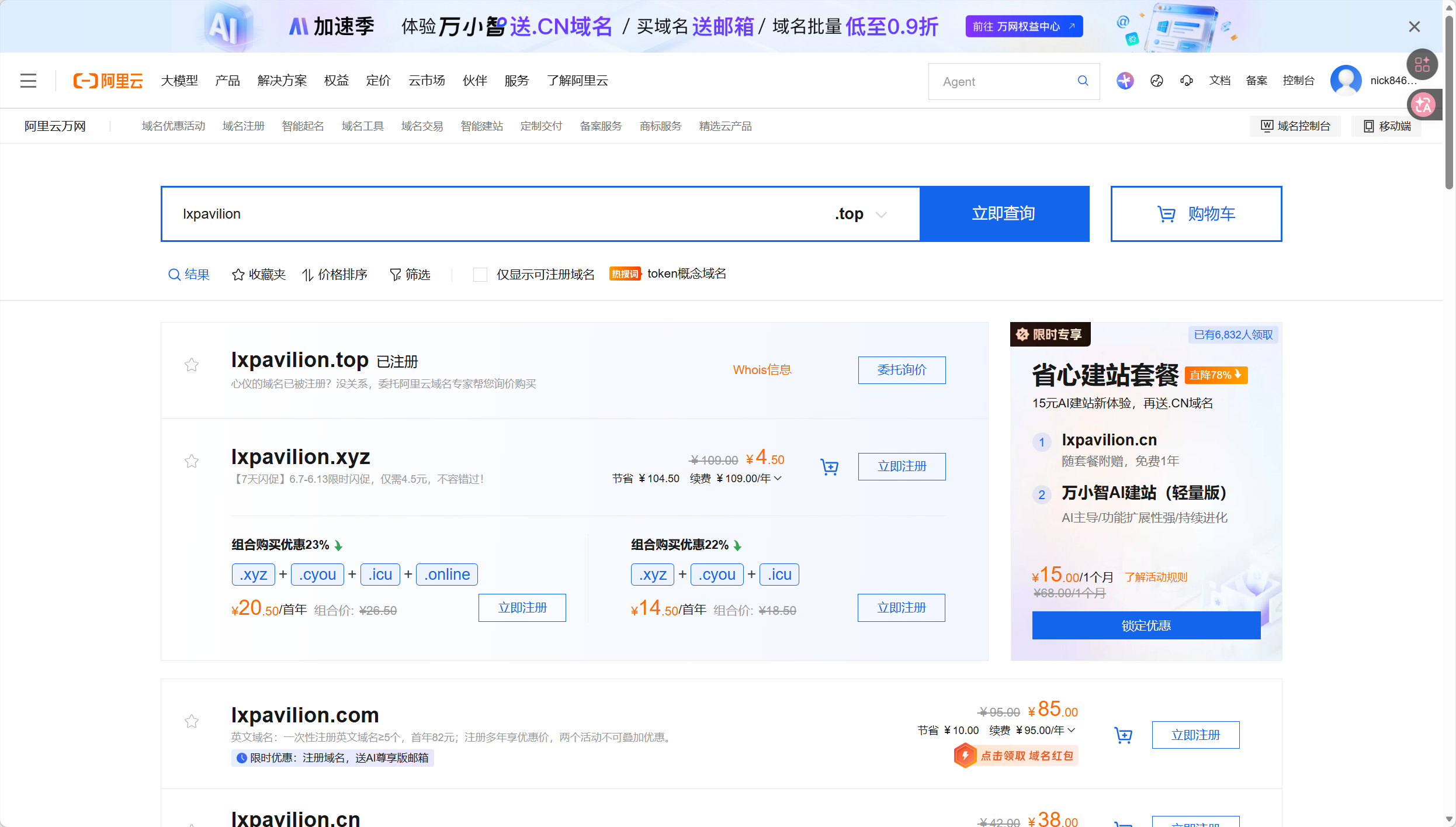The image size is (1456, 827).
Task: Open the 控制台 header link
Action: click(x=1298, y=81)
